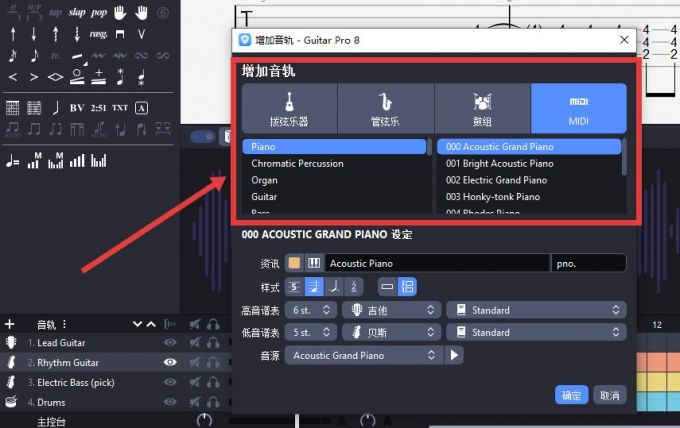This screenshot has height=428, width=680.
Task: Toggle visibility of Drums track
Action: coord(170,402)
